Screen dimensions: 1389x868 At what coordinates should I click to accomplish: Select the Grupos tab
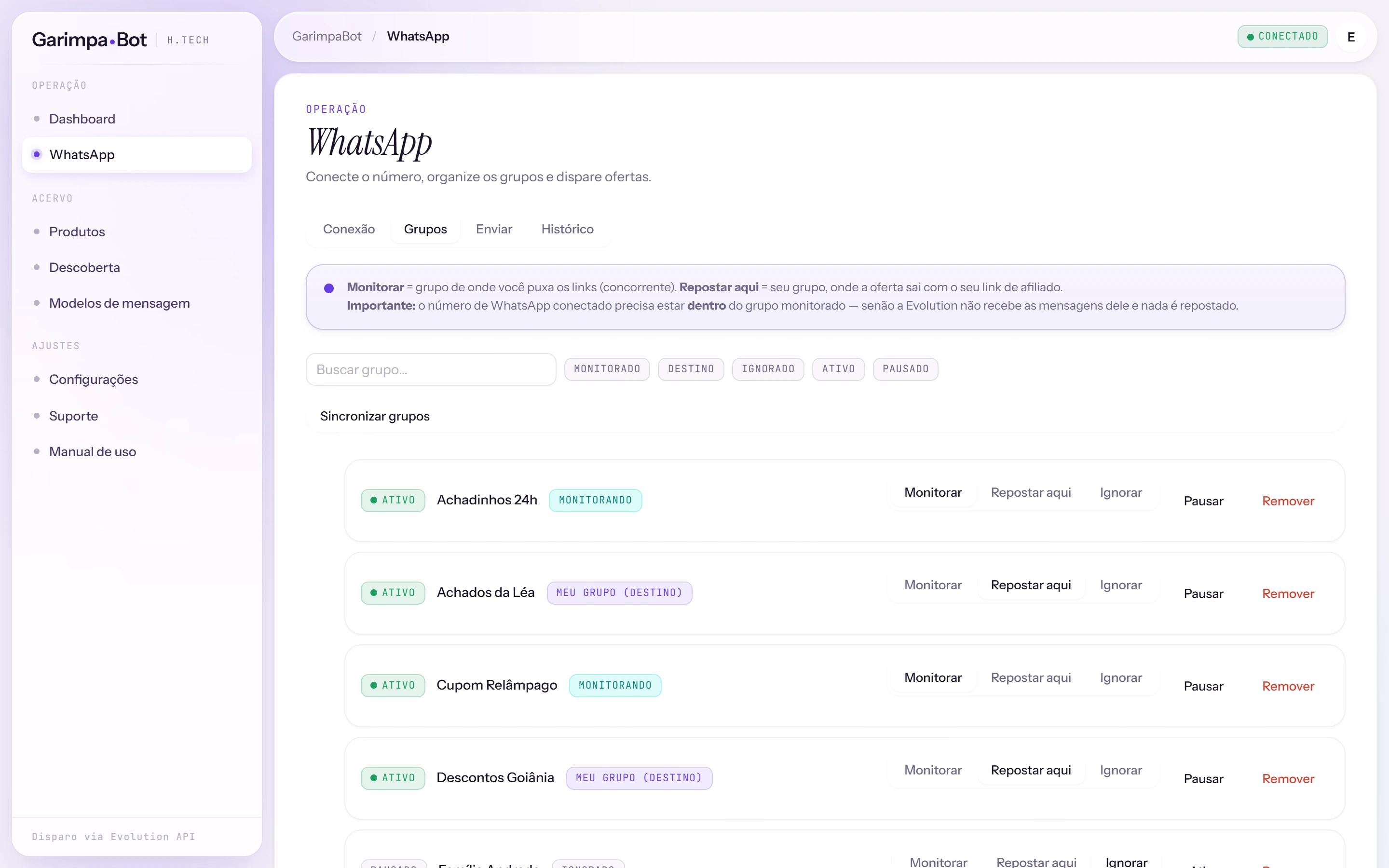point(425,229)
